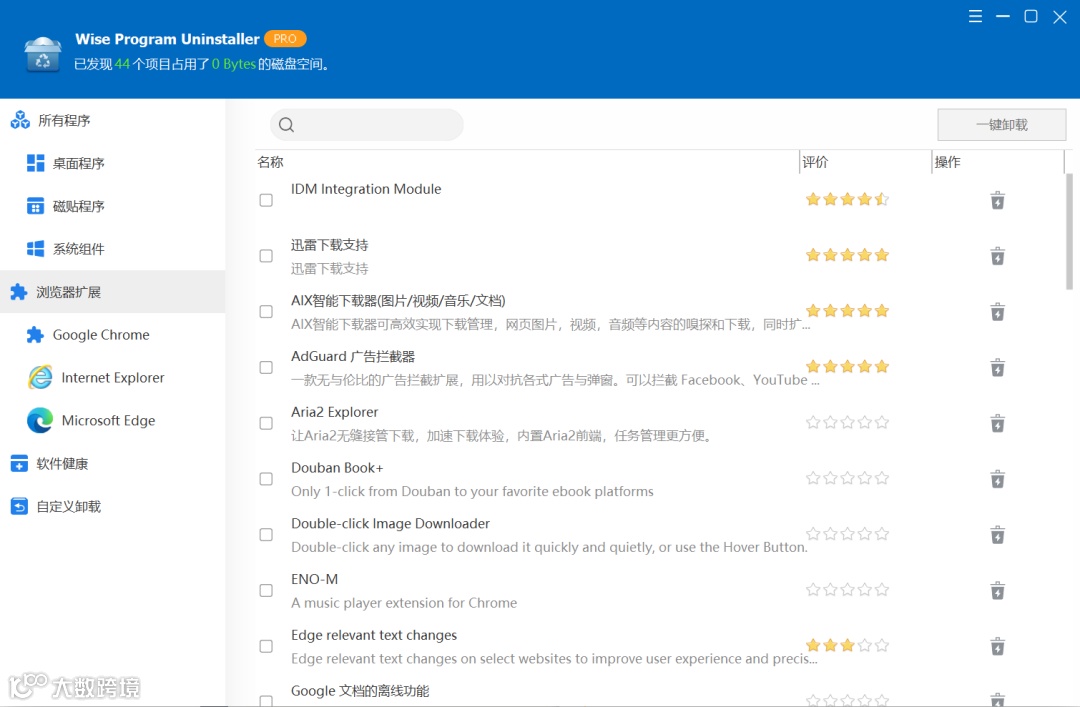Click the list vertical scrollbar thumb
The width and height of the screenshot is (1080, 707).
[1069, 232]
